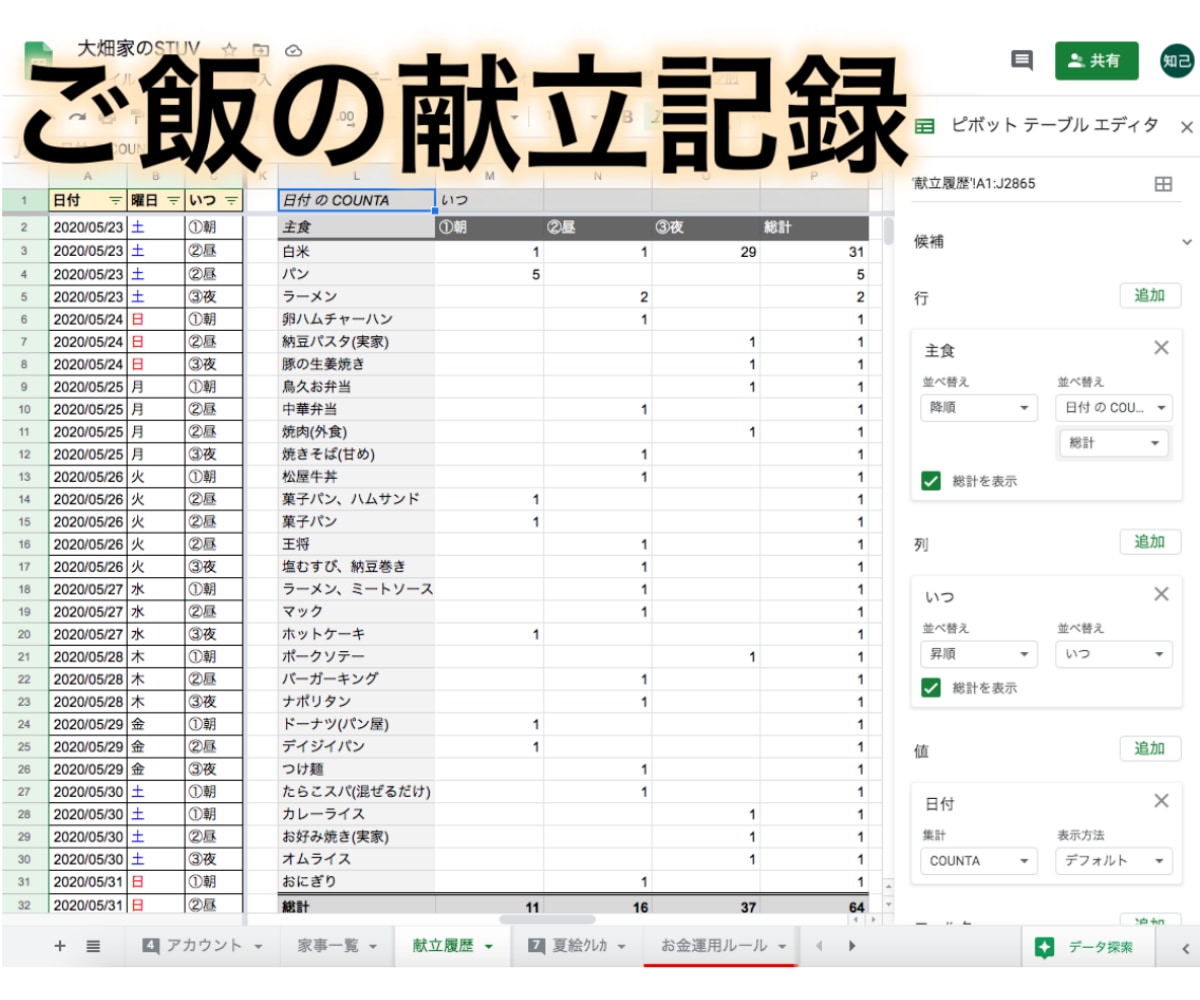Open the 降順 sort order dropdown

[x=980, y=408]
